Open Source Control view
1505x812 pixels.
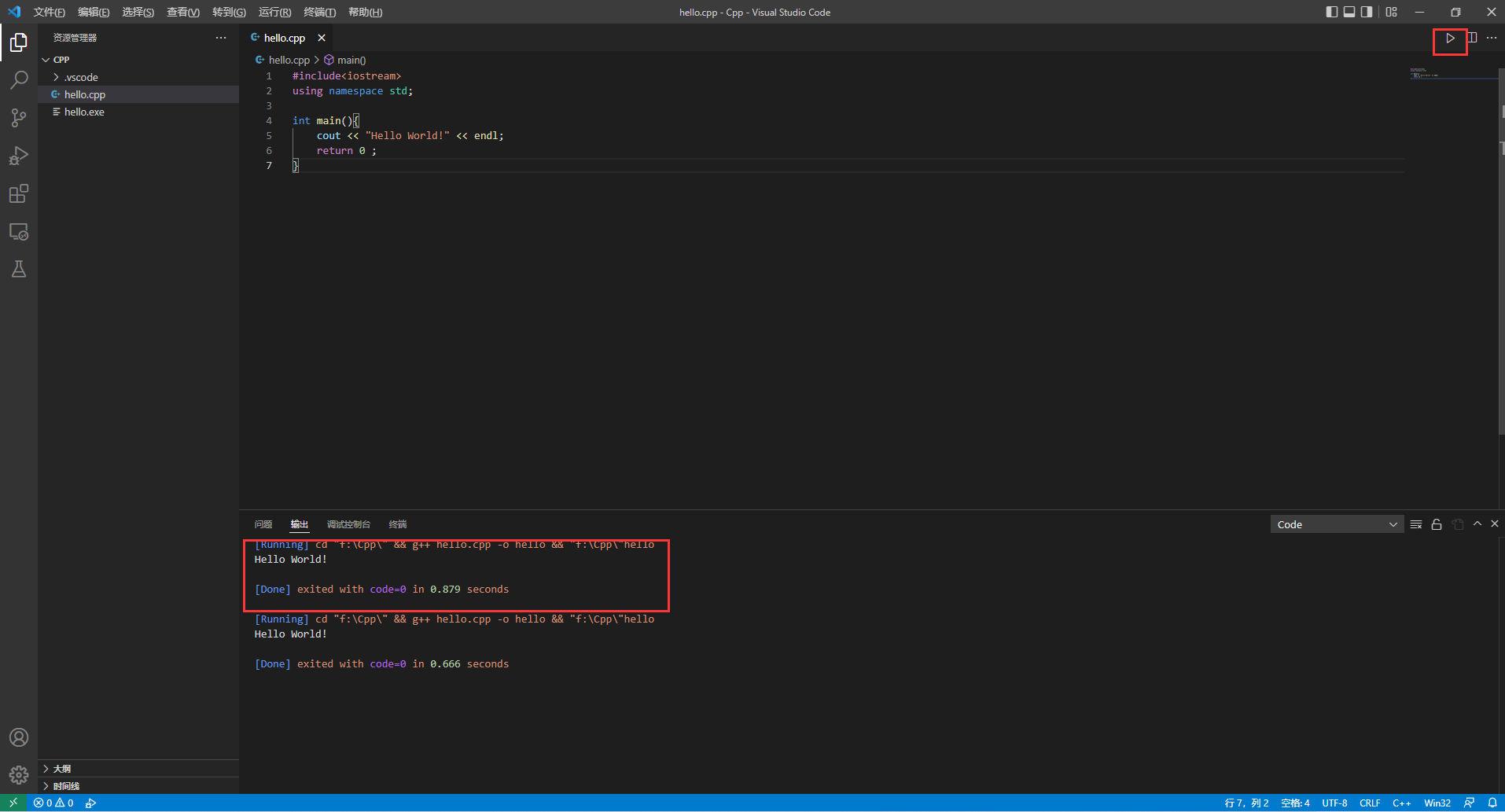click(x=19, y=117)
